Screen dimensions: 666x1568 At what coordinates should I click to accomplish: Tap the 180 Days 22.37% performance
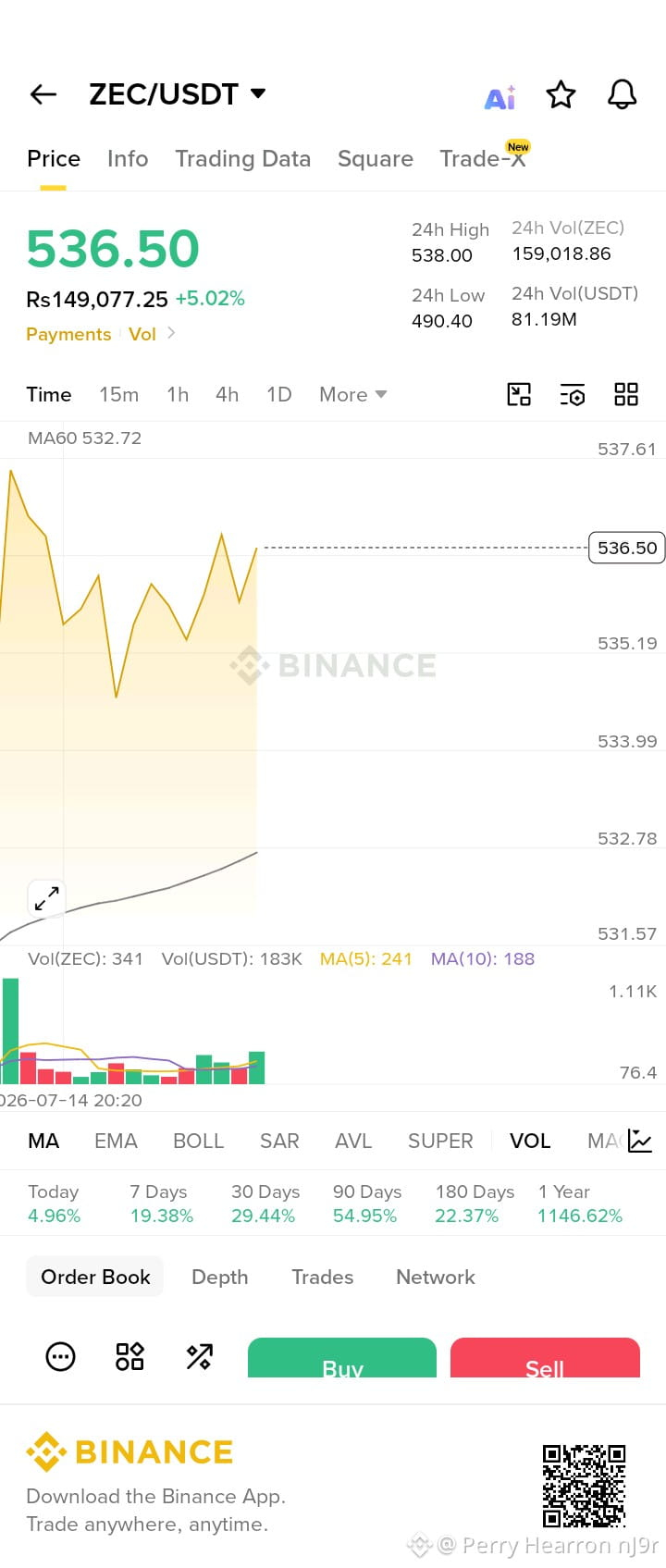(475, 1204)
